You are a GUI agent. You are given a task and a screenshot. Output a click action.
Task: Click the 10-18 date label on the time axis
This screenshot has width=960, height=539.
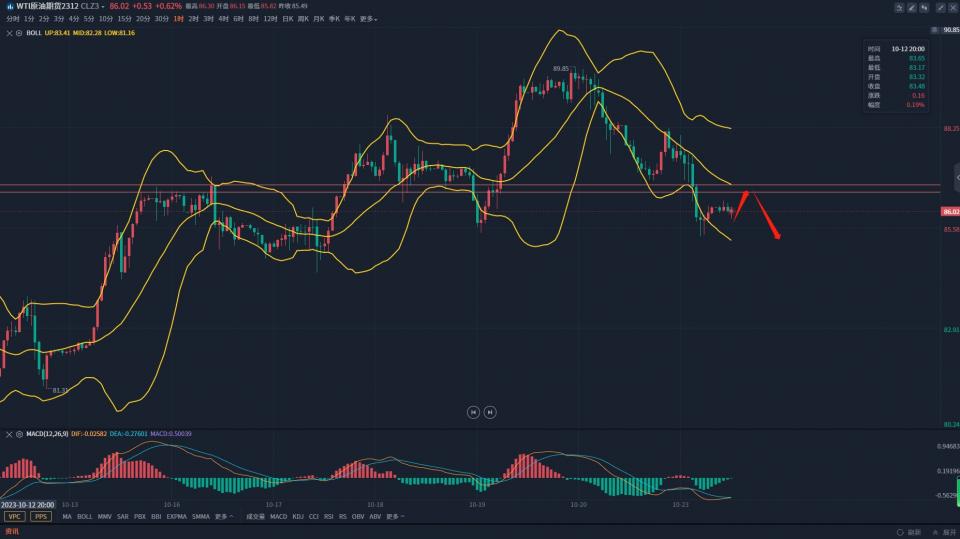[375, 505]
